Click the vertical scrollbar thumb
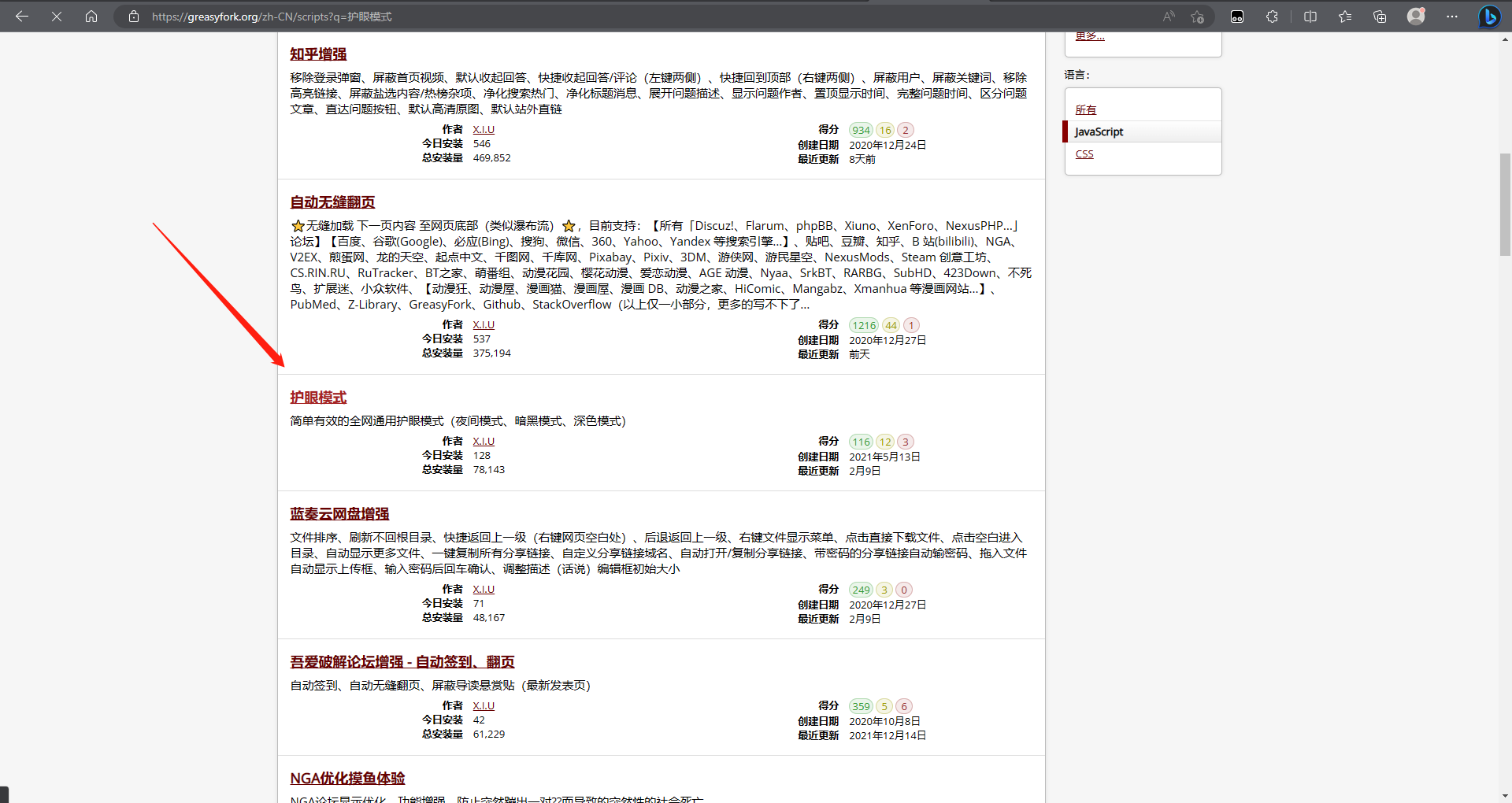 [x=1505, y=205]
